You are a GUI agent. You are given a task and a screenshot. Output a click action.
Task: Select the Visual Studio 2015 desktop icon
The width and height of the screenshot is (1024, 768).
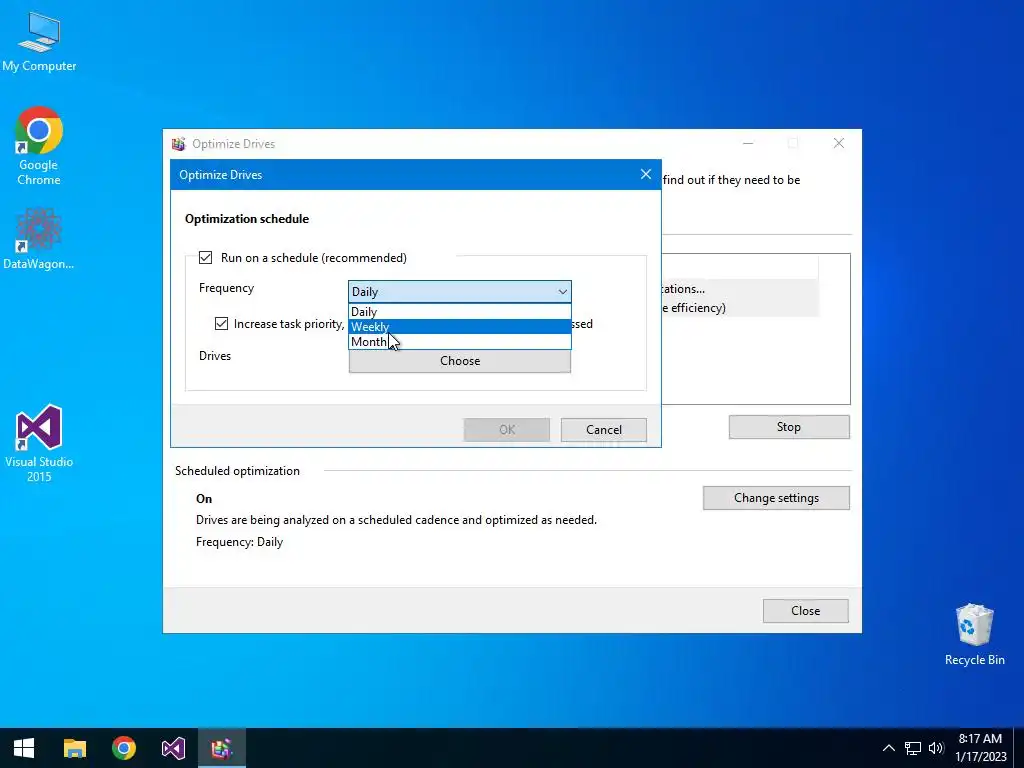tap(39, 444)
